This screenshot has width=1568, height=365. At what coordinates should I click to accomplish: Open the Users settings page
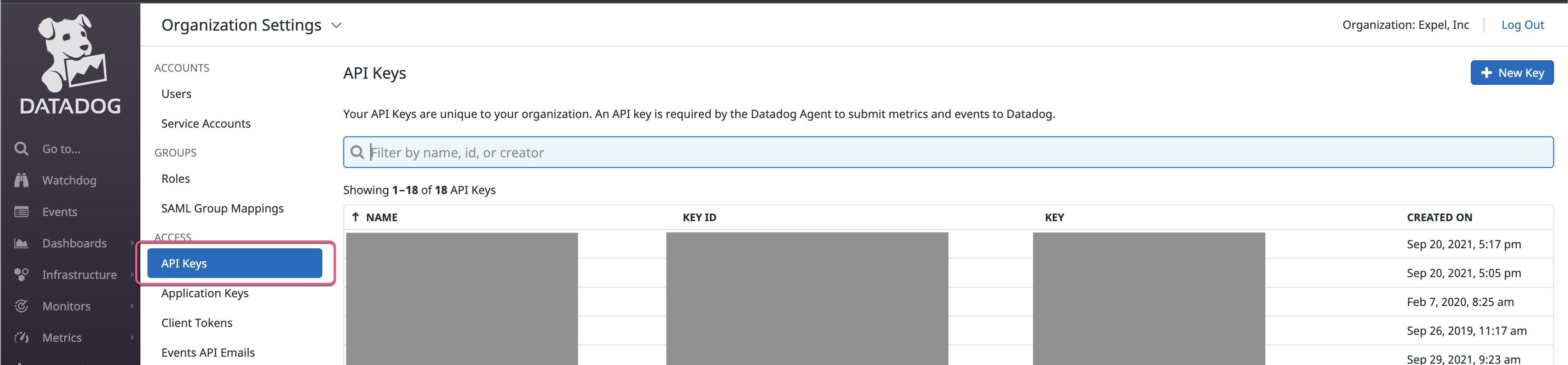[x=177, y=94]
